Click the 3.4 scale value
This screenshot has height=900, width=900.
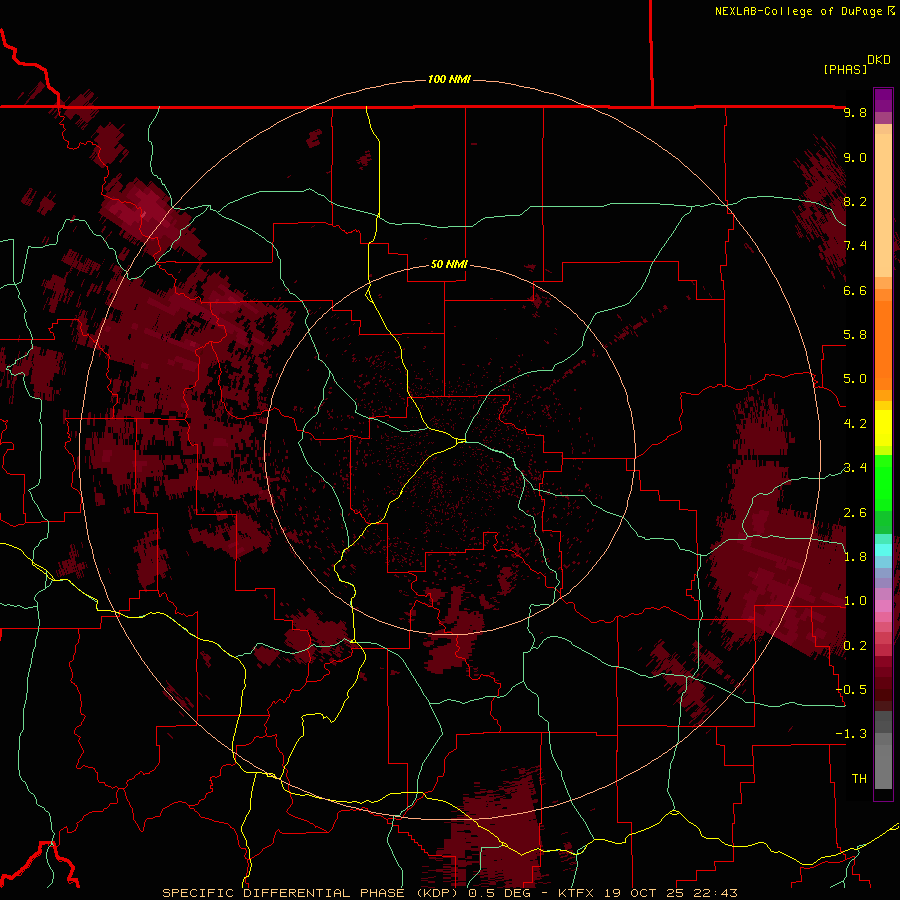(x=855, y=468)
